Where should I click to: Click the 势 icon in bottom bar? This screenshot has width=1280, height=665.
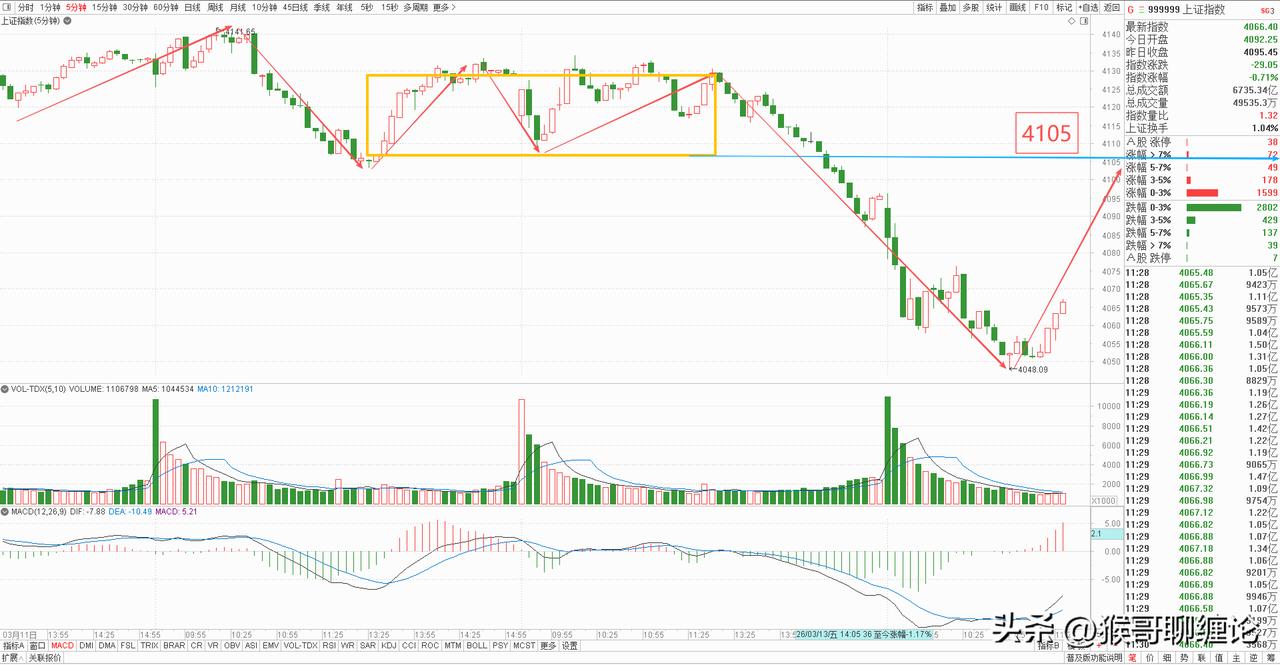click(x=1184, y=658)
